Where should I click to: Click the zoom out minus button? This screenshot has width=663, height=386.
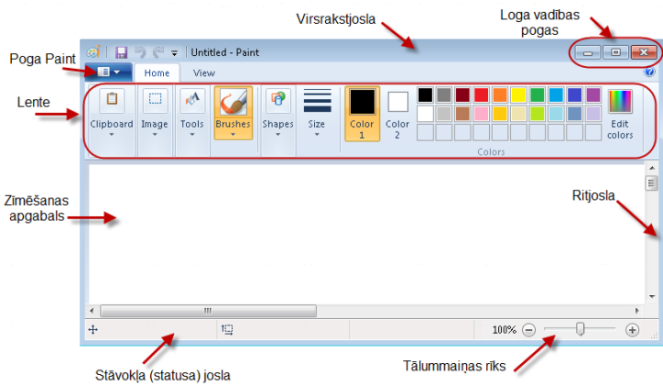click(529, 330)
